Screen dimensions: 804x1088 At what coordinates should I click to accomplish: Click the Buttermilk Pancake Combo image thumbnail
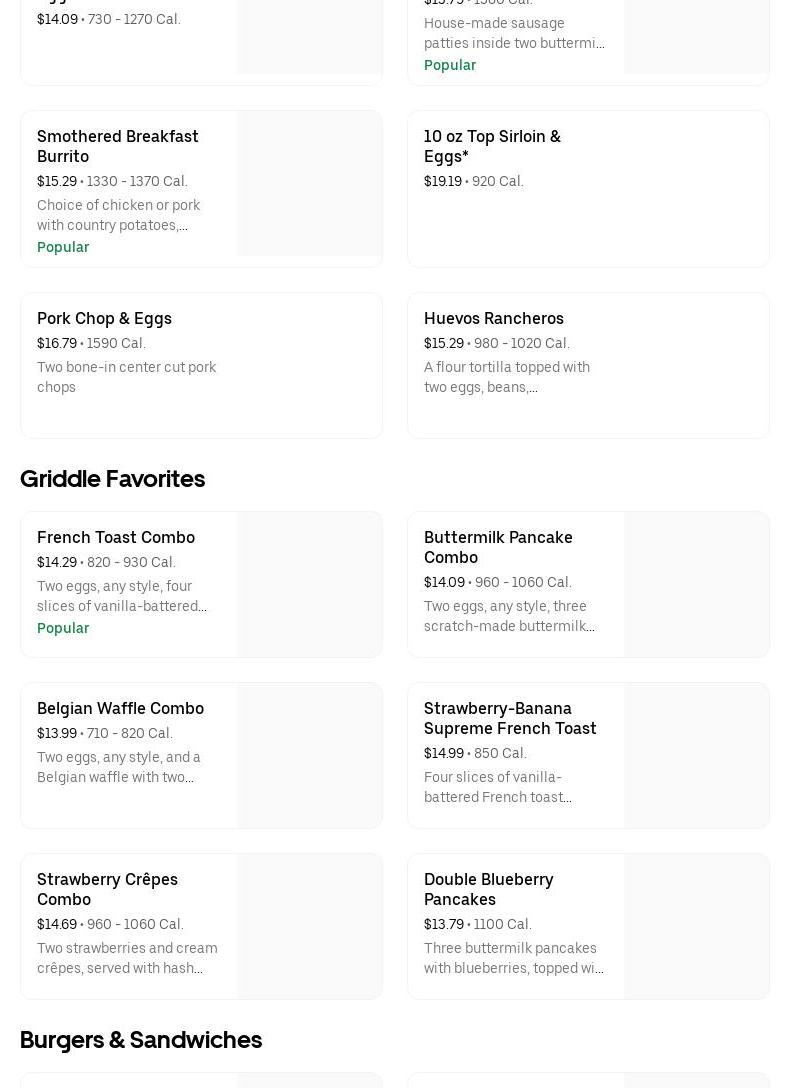point(696,584)
